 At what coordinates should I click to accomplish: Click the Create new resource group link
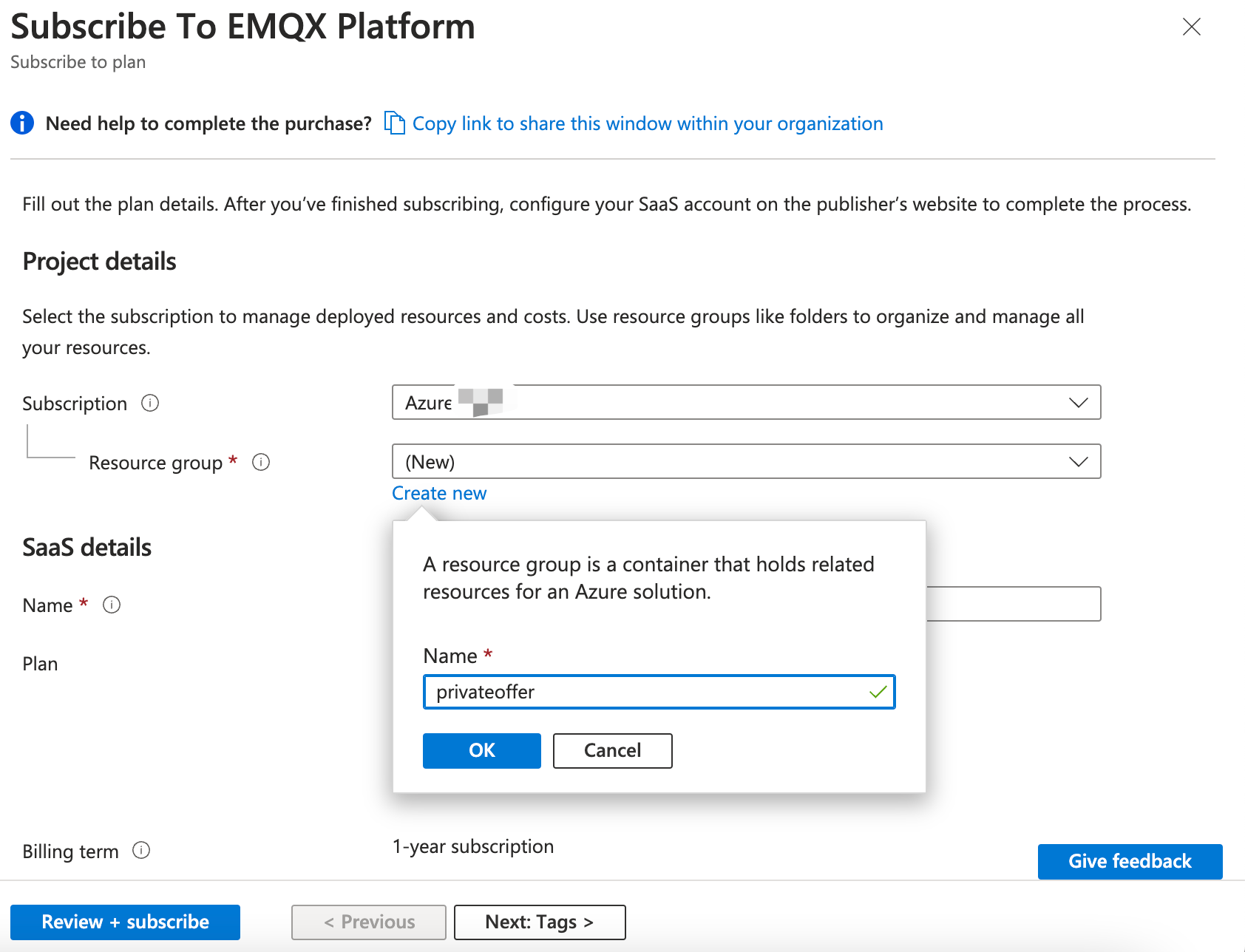[x=438, y=493]
